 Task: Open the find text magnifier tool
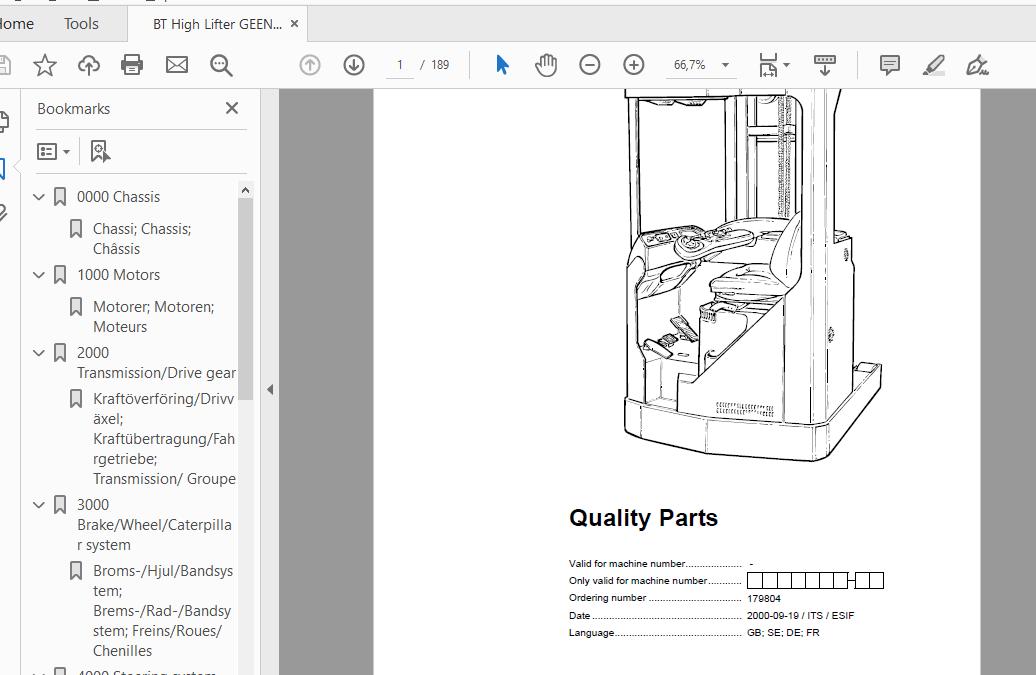click(221, 65)
